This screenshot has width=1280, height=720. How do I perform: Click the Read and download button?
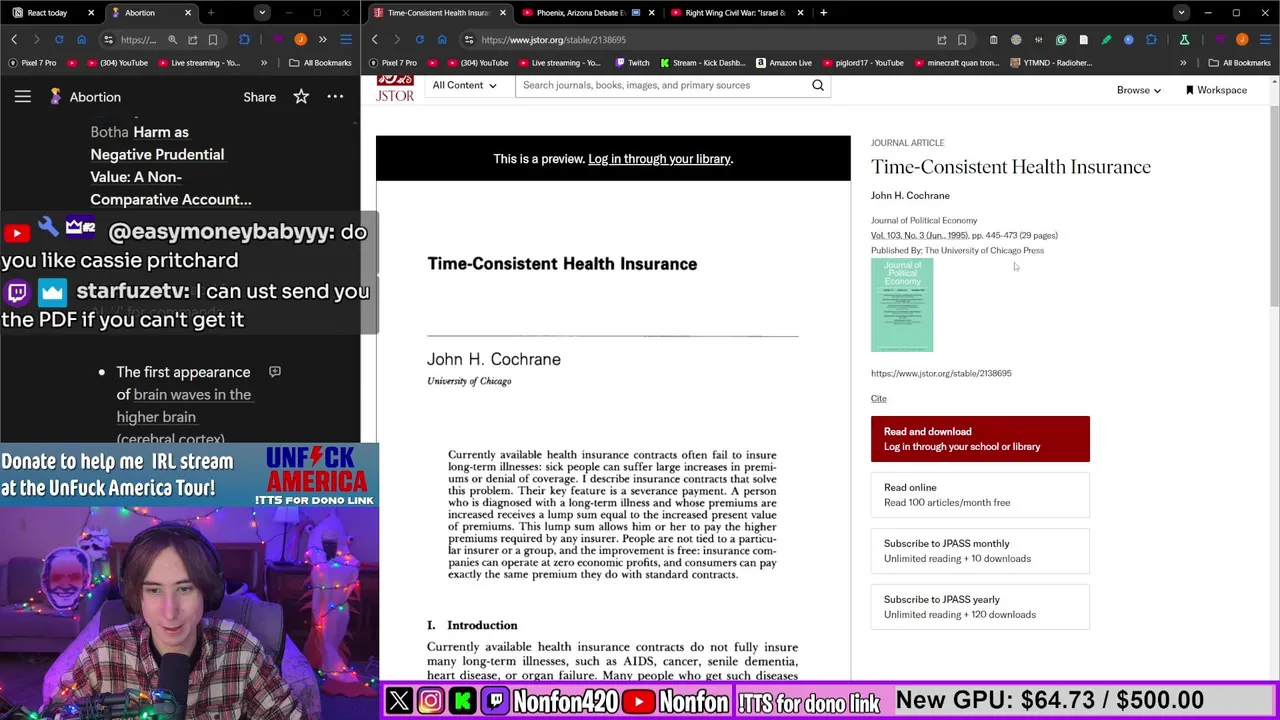click(x=980, y=439)
